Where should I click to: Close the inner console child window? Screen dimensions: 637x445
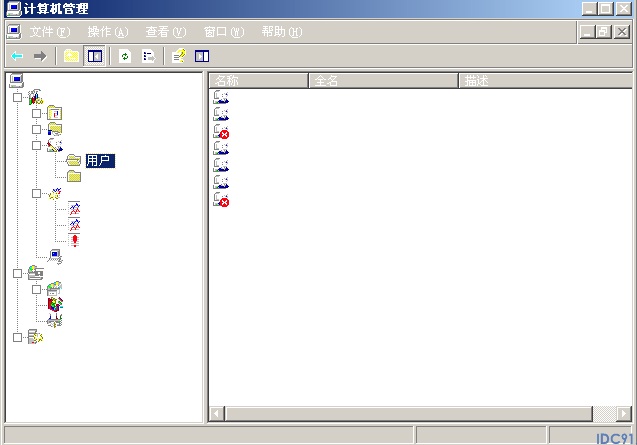(x=622, y=32)
